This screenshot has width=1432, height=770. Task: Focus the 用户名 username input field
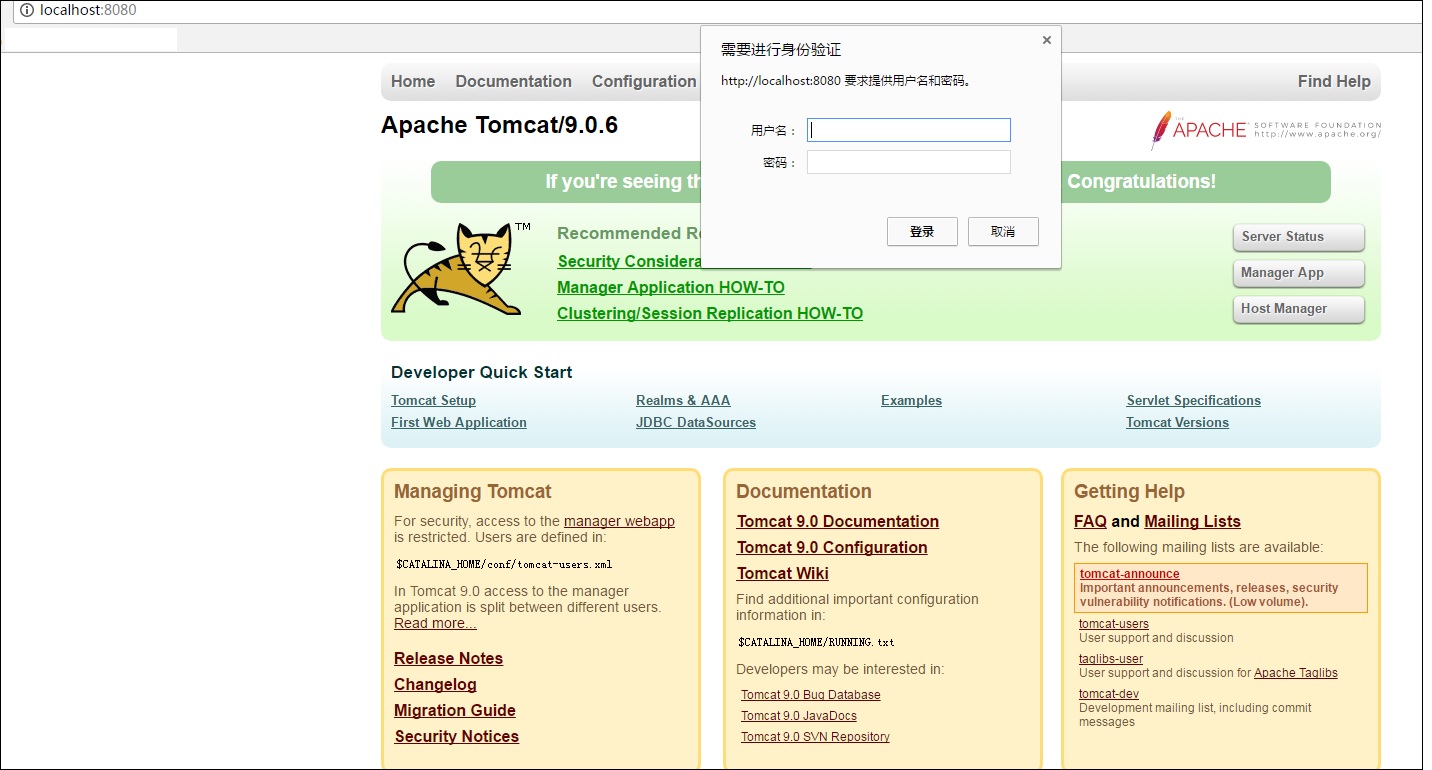click(x=909, y=130)
